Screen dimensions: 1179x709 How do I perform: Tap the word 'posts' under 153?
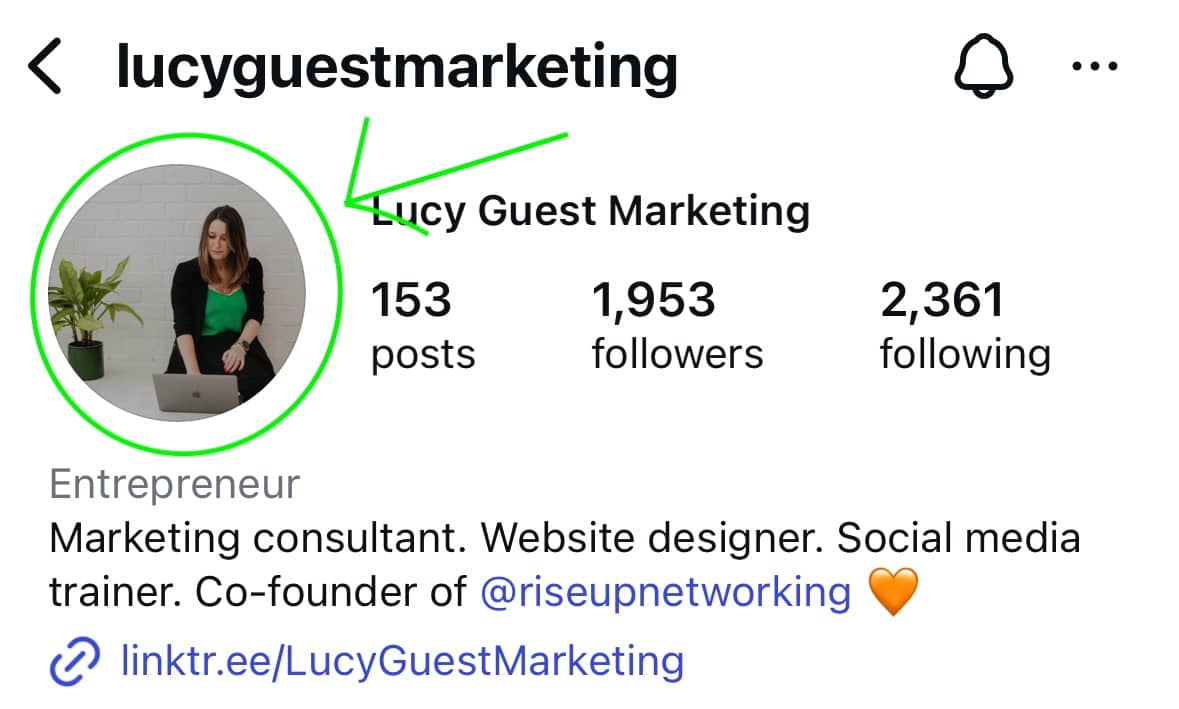click(x=423, y=355)
